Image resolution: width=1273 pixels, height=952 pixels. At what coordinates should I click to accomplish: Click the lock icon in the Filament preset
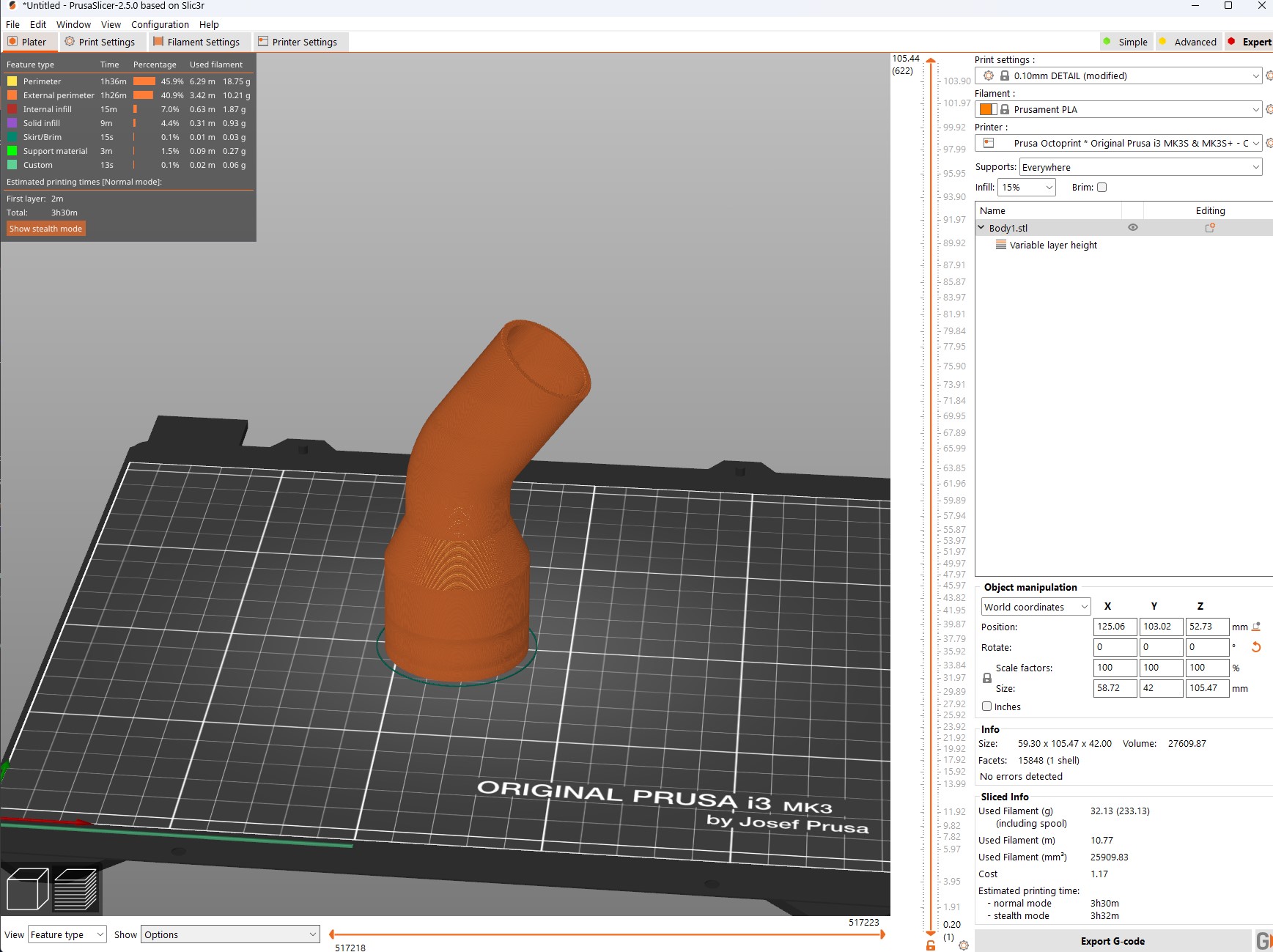pos(1005,109)
